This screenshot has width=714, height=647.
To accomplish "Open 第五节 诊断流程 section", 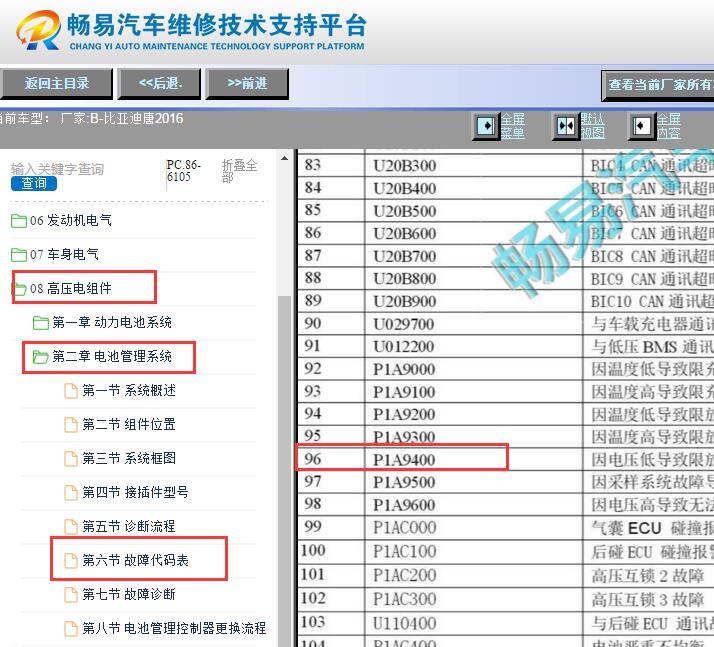I will (x=129, y=526).
